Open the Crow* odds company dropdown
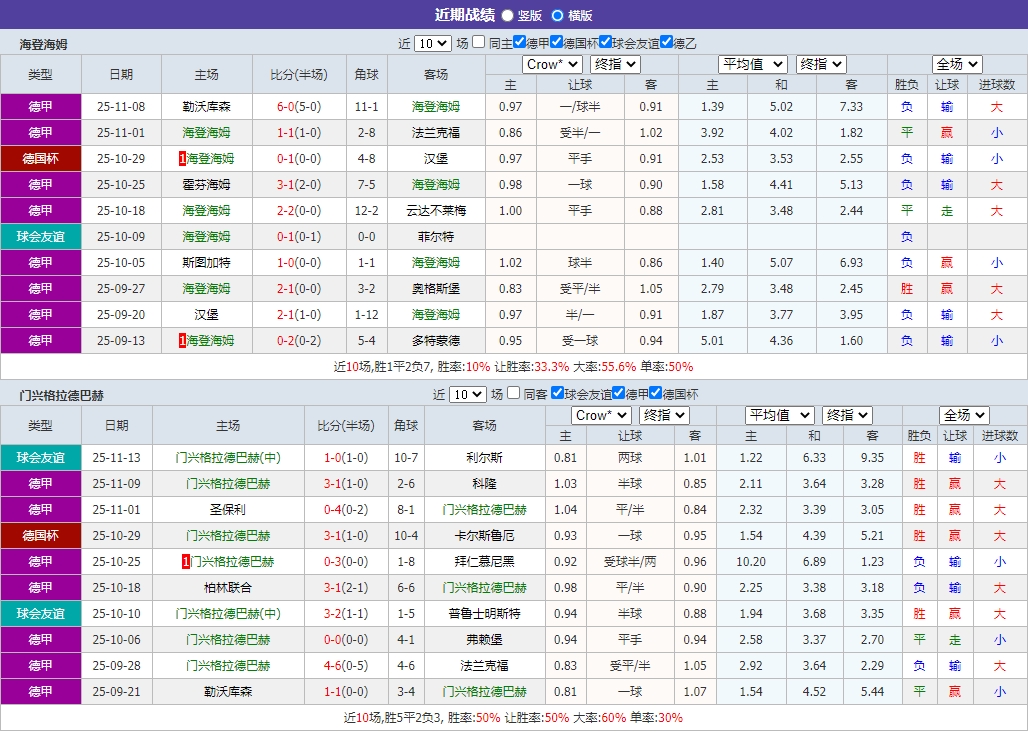The height and width of the screenshot is (732, 1028). (x=552, y=64)
